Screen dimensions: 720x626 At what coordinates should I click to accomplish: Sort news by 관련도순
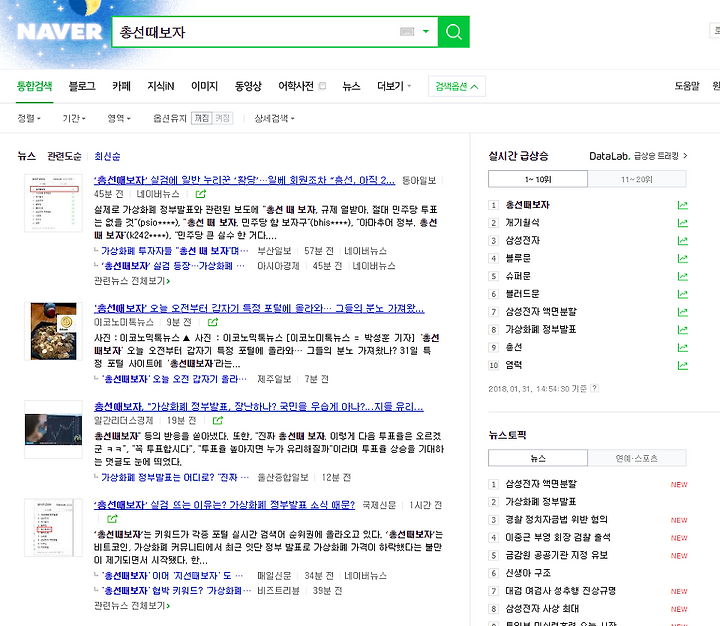click(x=64, y=156)
